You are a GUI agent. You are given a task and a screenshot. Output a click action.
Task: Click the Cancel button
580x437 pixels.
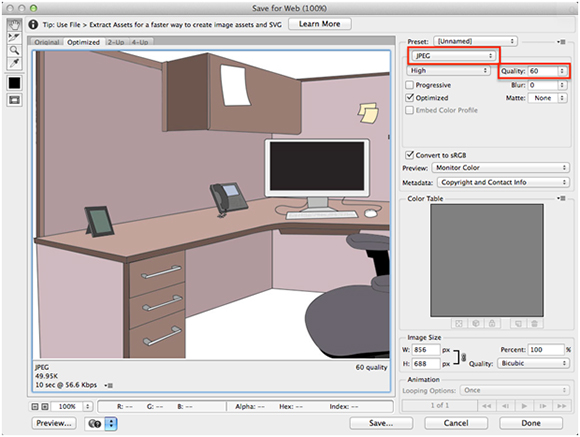(x=456, y=423)
